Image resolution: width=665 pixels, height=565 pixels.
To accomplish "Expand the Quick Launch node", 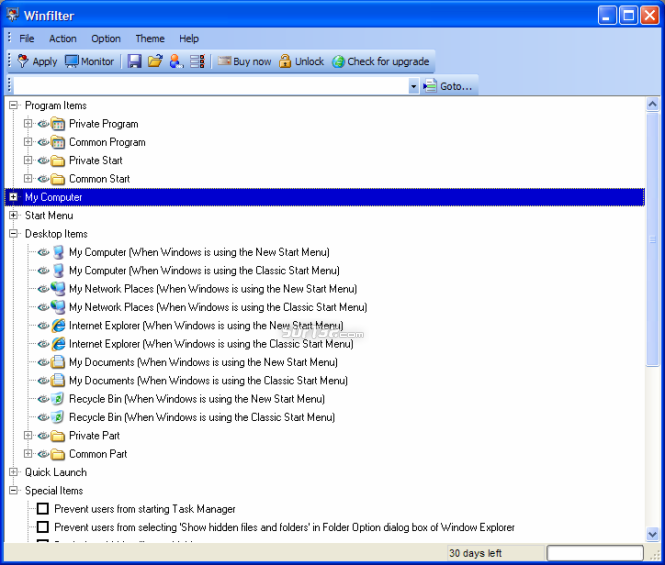I will coord(13,472).
